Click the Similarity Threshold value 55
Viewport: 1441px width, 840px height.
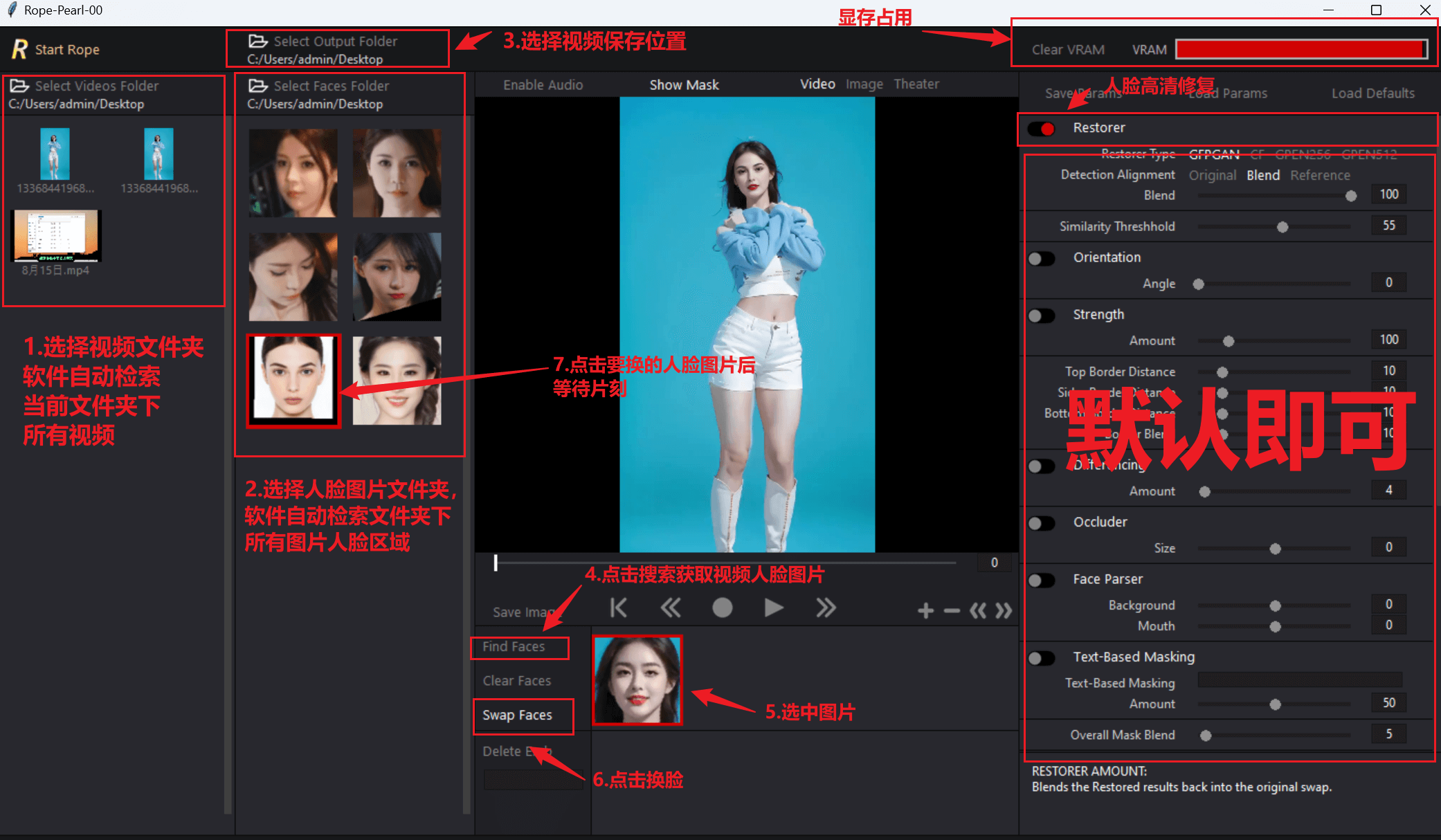coord(1388,226)
